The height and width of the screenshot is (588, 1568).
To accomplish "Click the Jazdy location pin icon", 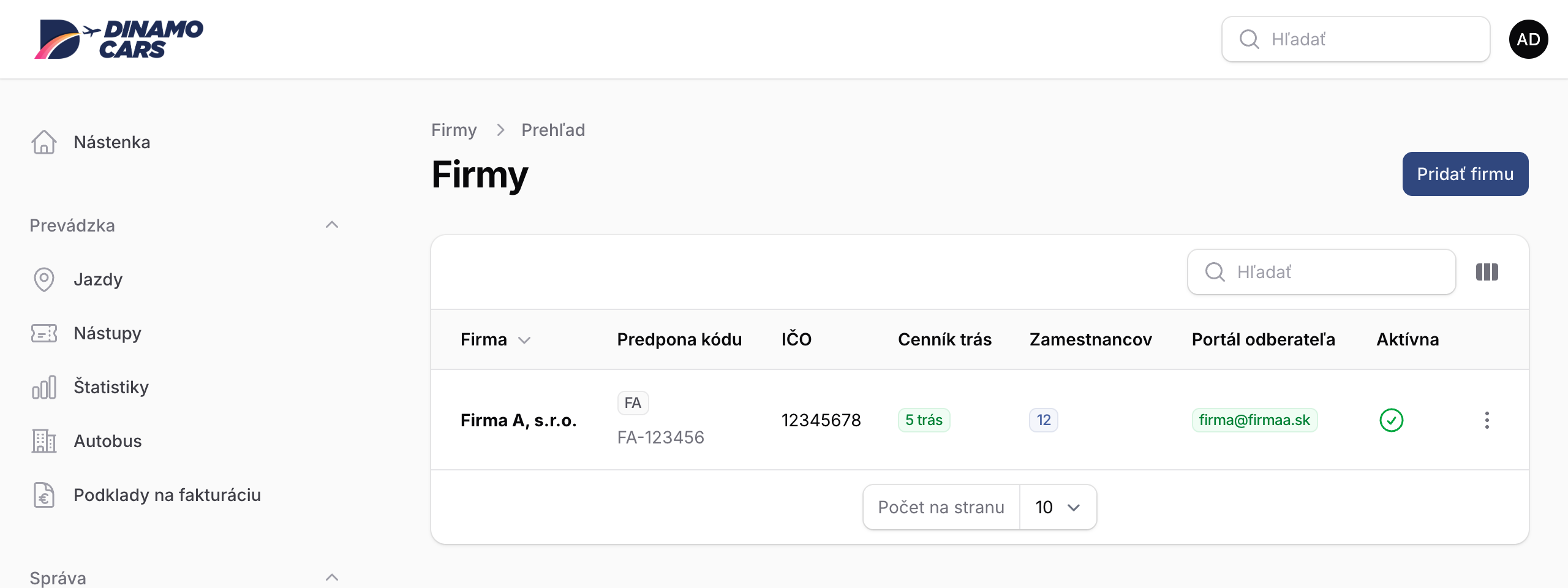I will coord(44,279).
